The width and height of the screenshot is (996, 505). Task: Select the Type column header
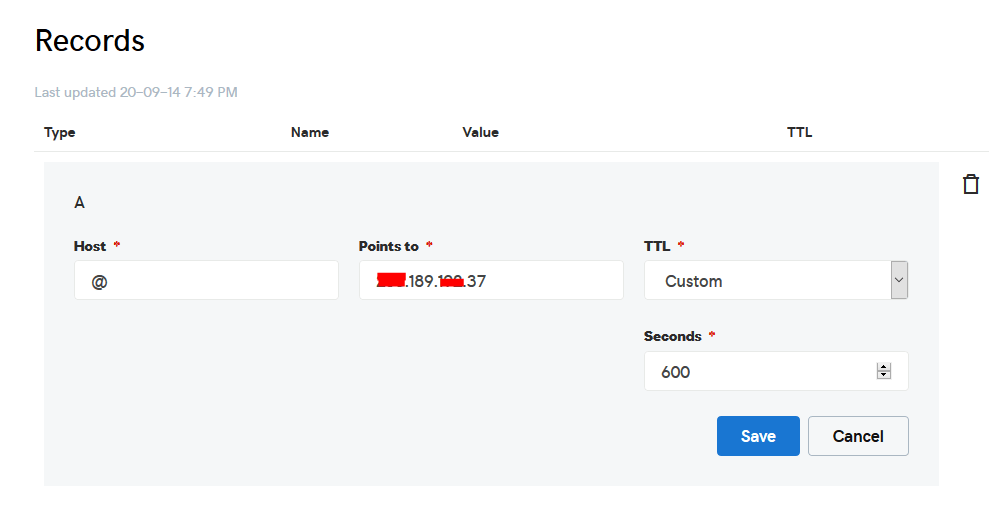coord(60,132)
